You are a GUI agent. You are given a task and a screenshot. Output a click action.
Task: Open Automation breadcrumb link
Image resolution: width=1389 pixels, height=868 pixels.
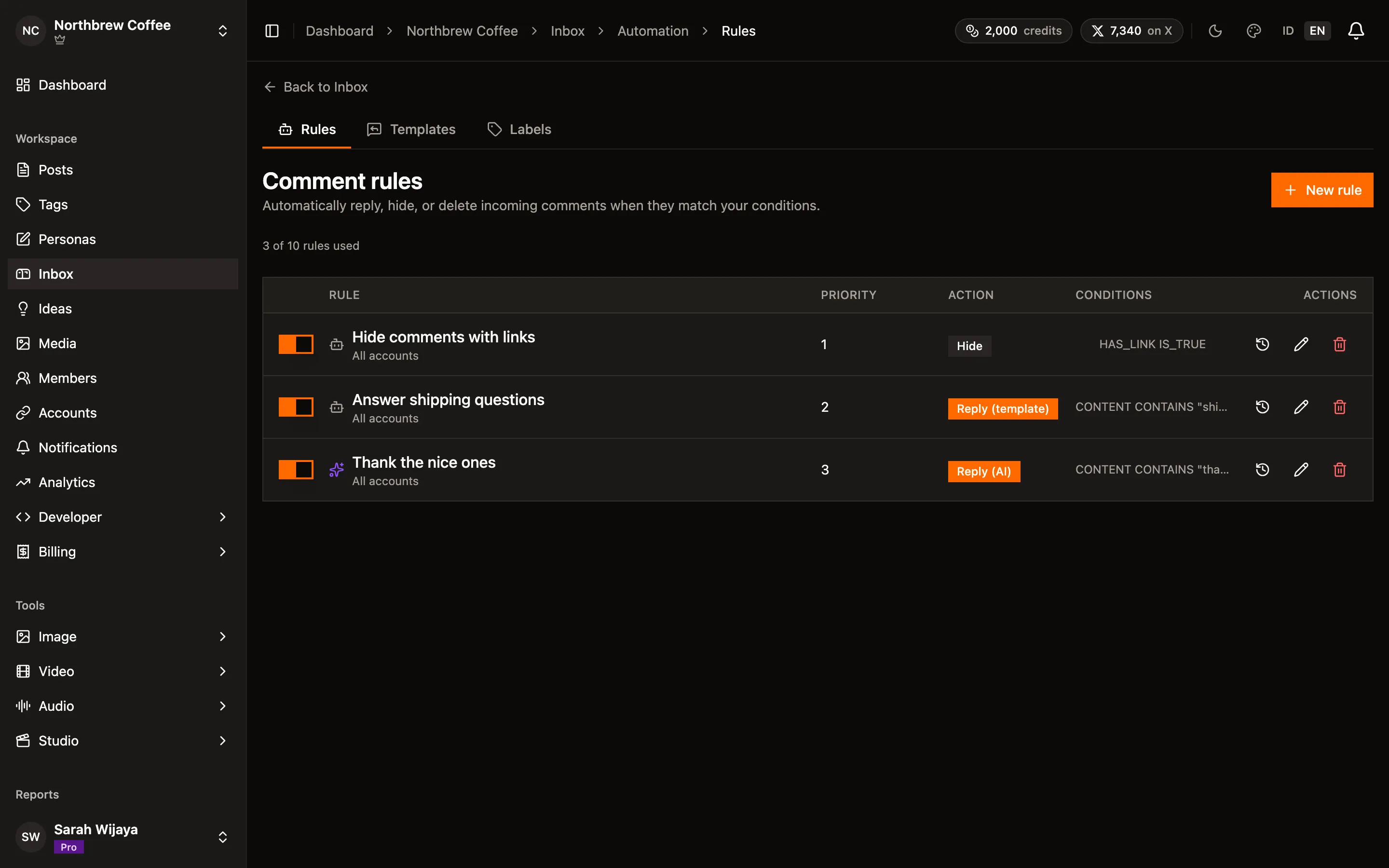(653, 31)
